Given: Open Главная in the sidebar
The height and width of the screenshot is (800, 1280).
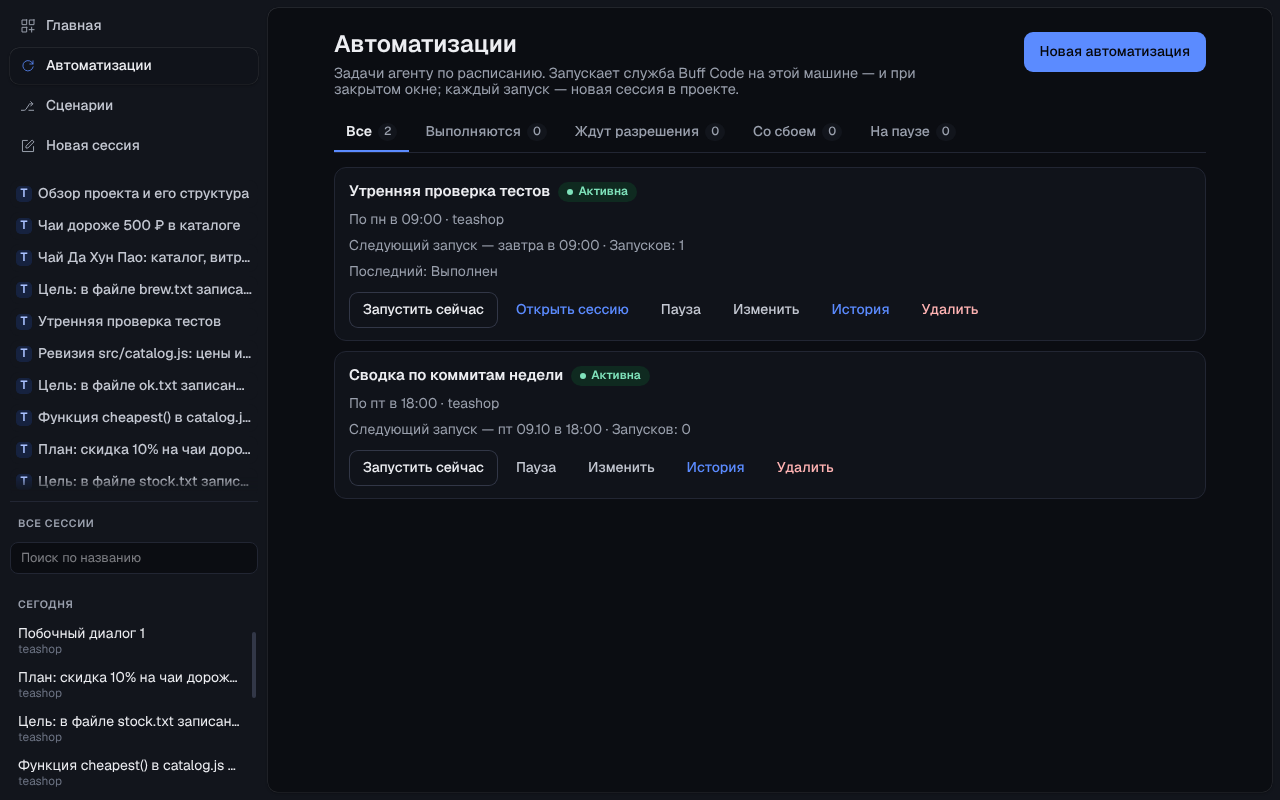Looking at the screenshot, I should point(134,25).
